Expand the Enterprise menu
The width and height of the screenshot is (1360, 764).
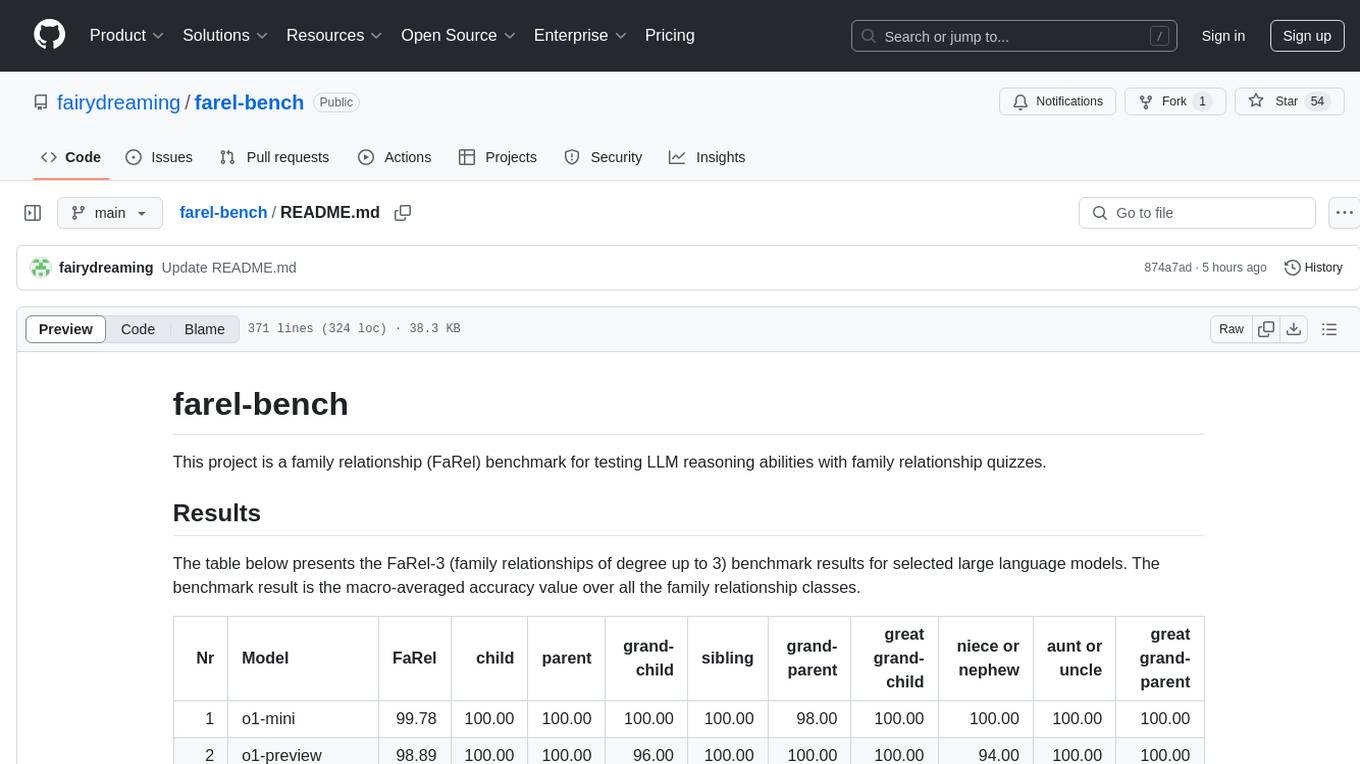pyautogui.click(x=580, y=35)
